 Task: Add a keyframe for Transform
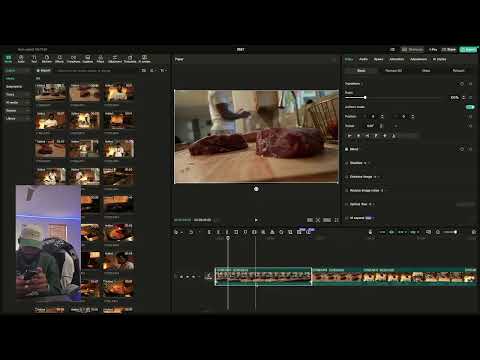(x=470, y=84)
